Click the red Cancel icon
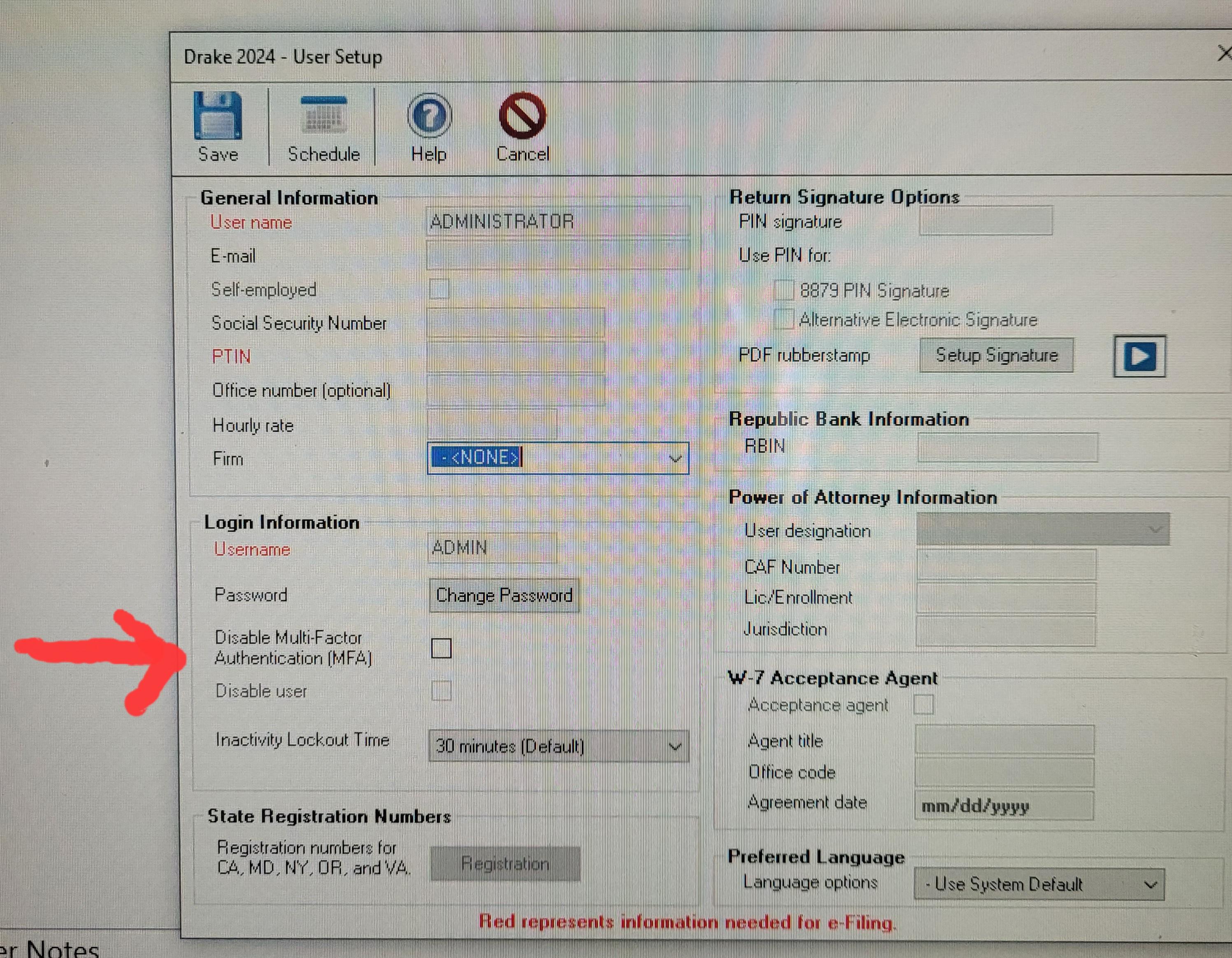The width and height of the screenshot is (1232, 958). point(522,116)
